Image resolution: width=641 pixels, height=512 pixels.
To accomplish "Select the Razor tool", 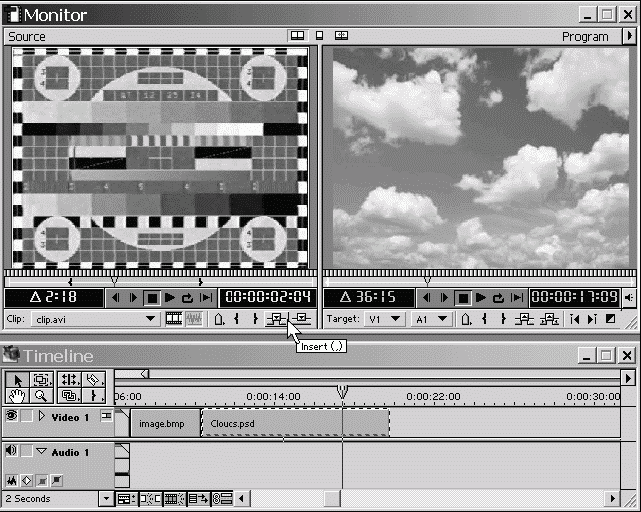I will (x=94, y=380).
